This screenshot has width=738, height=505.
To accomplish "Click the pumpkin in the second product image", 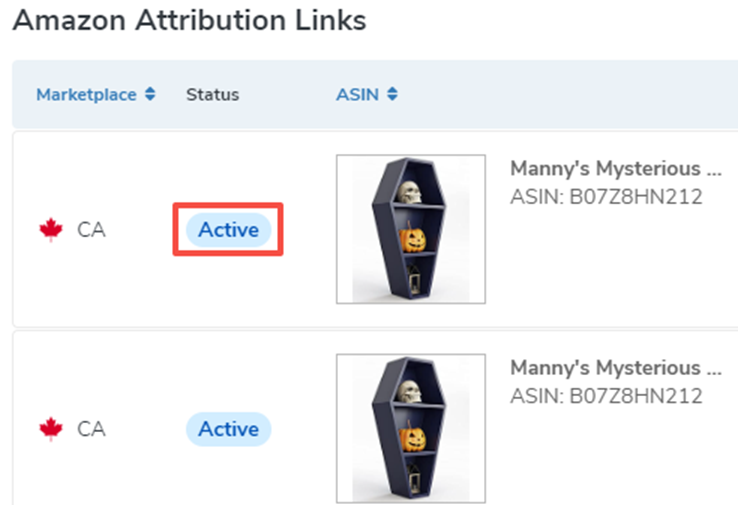I will (411, 439).
